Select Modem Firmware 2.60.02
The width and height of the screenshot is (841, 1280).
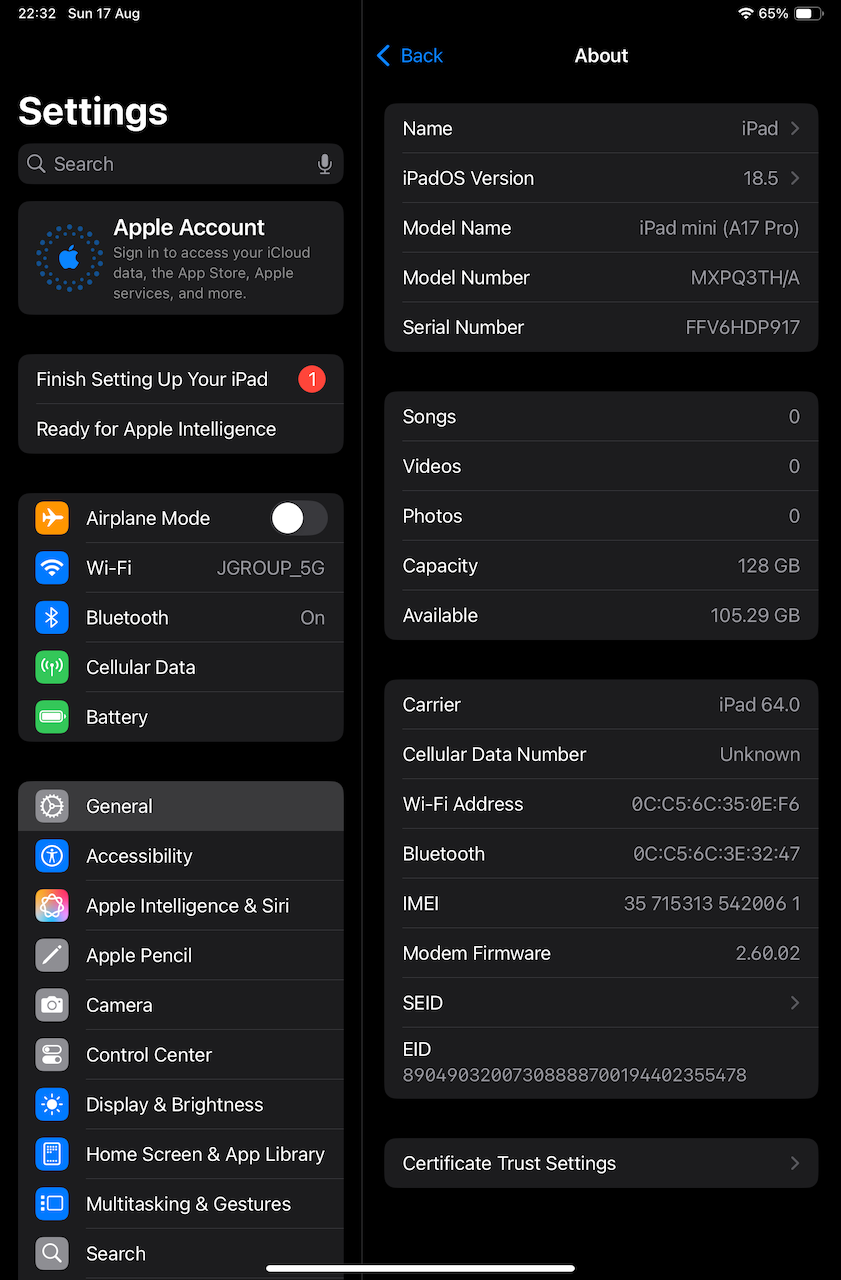pos(768,953)
